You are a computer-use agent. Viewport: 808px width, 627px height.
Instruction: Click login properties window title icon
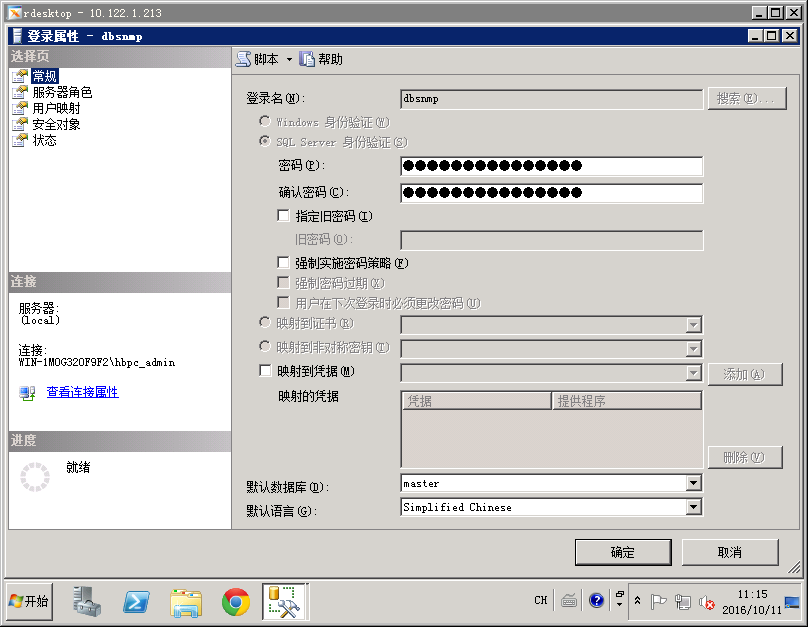pos(18,36)
